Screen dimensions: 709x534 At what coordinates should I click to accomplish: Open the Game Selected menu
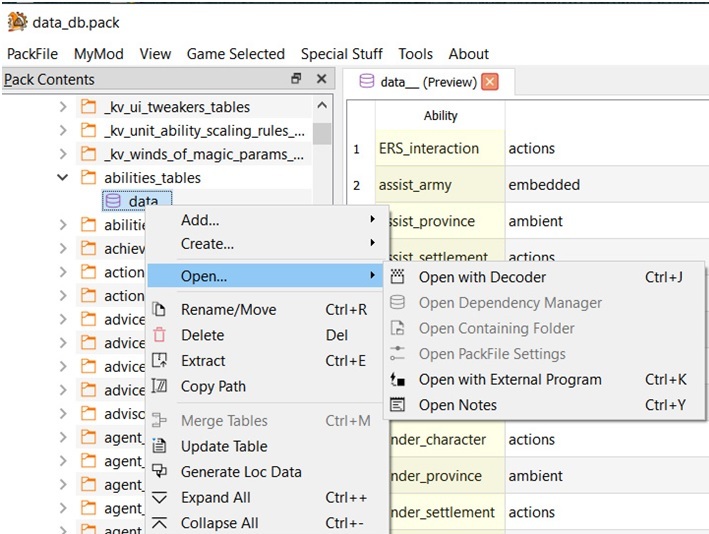tap(236, 54)
